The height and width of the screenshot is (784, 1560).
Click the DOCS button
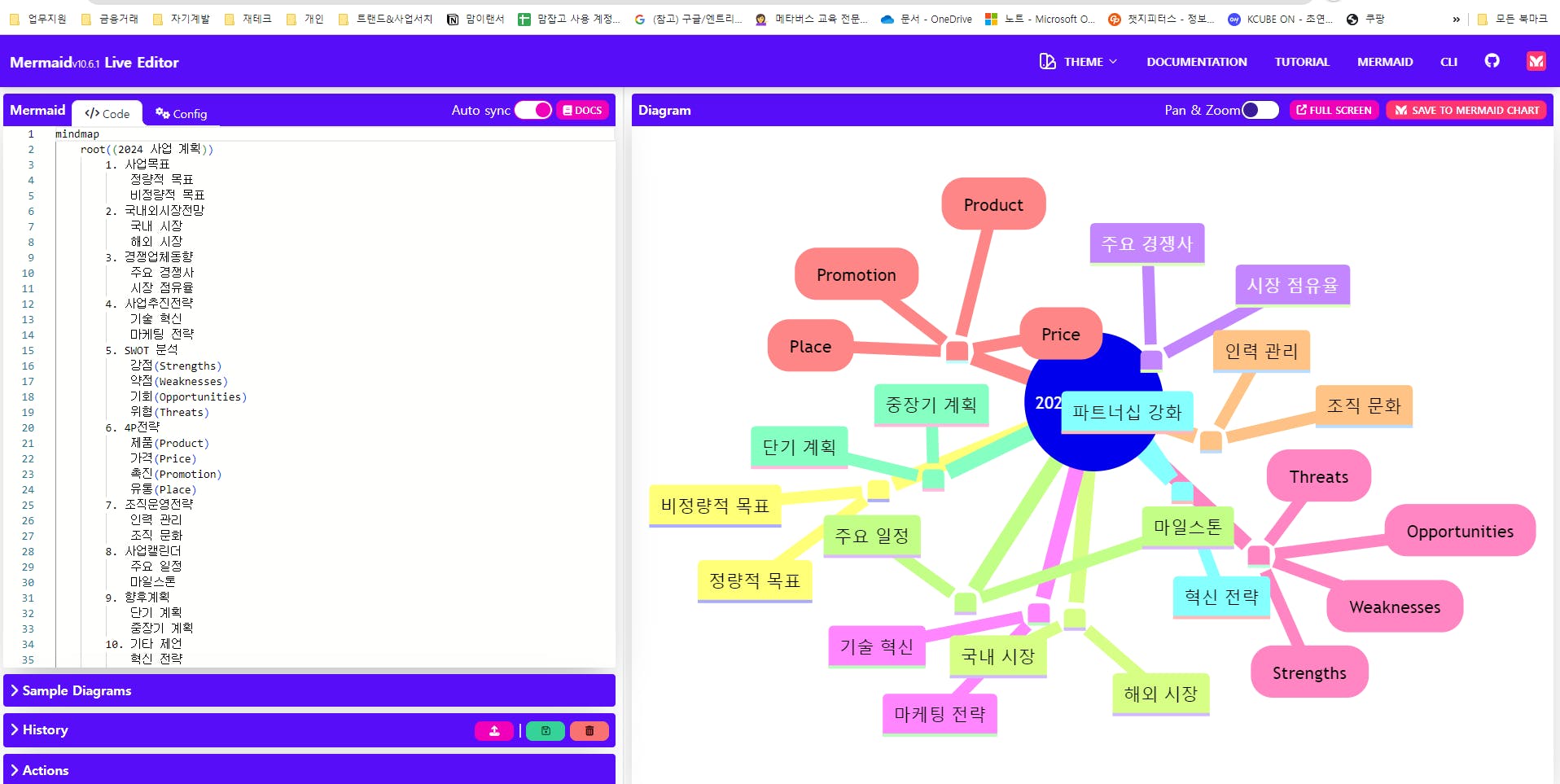(583, 110)
